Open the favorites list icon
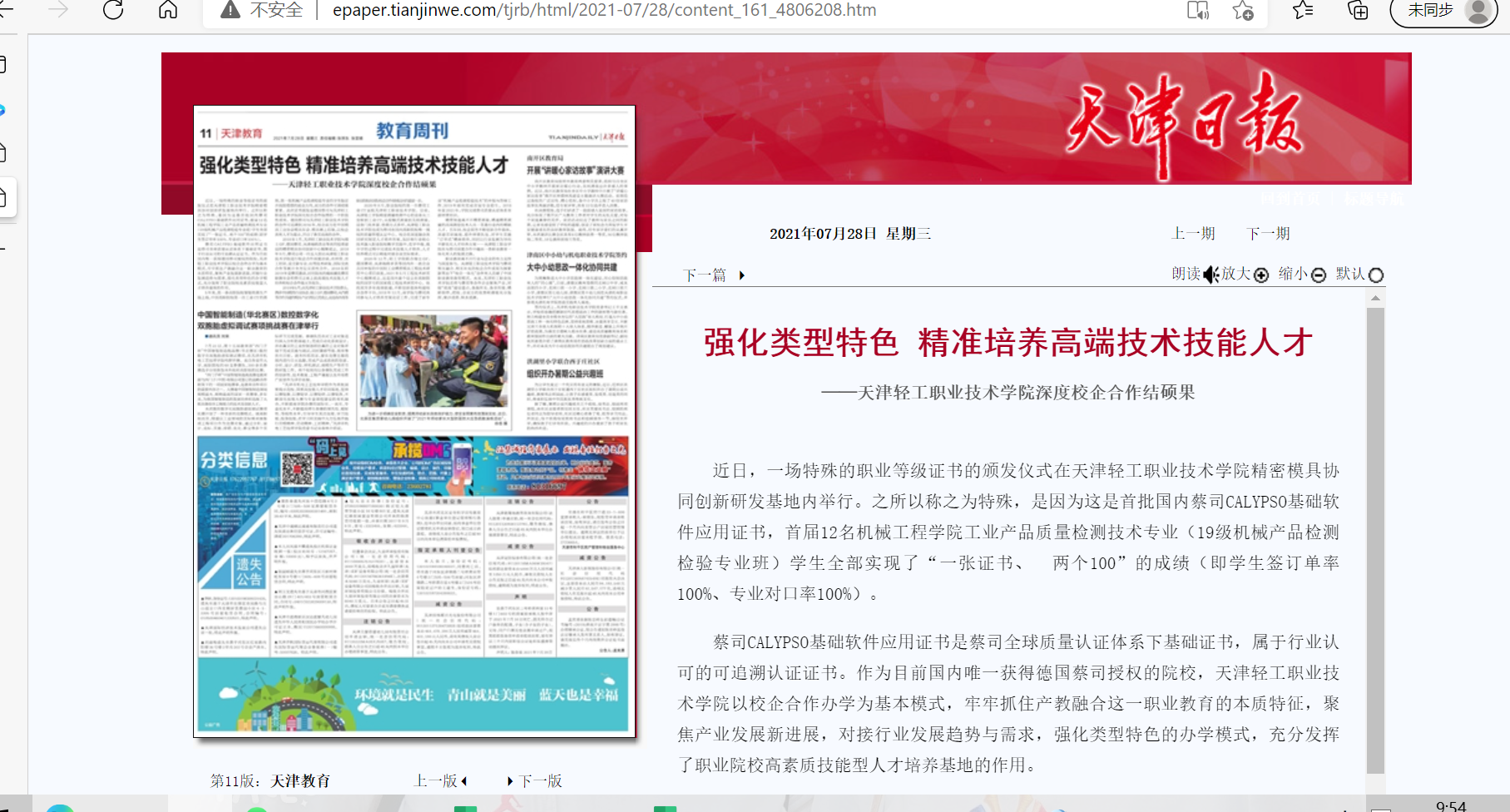Image resolution: width=1510 pixels, height=812 pixels. point(1303,11)
